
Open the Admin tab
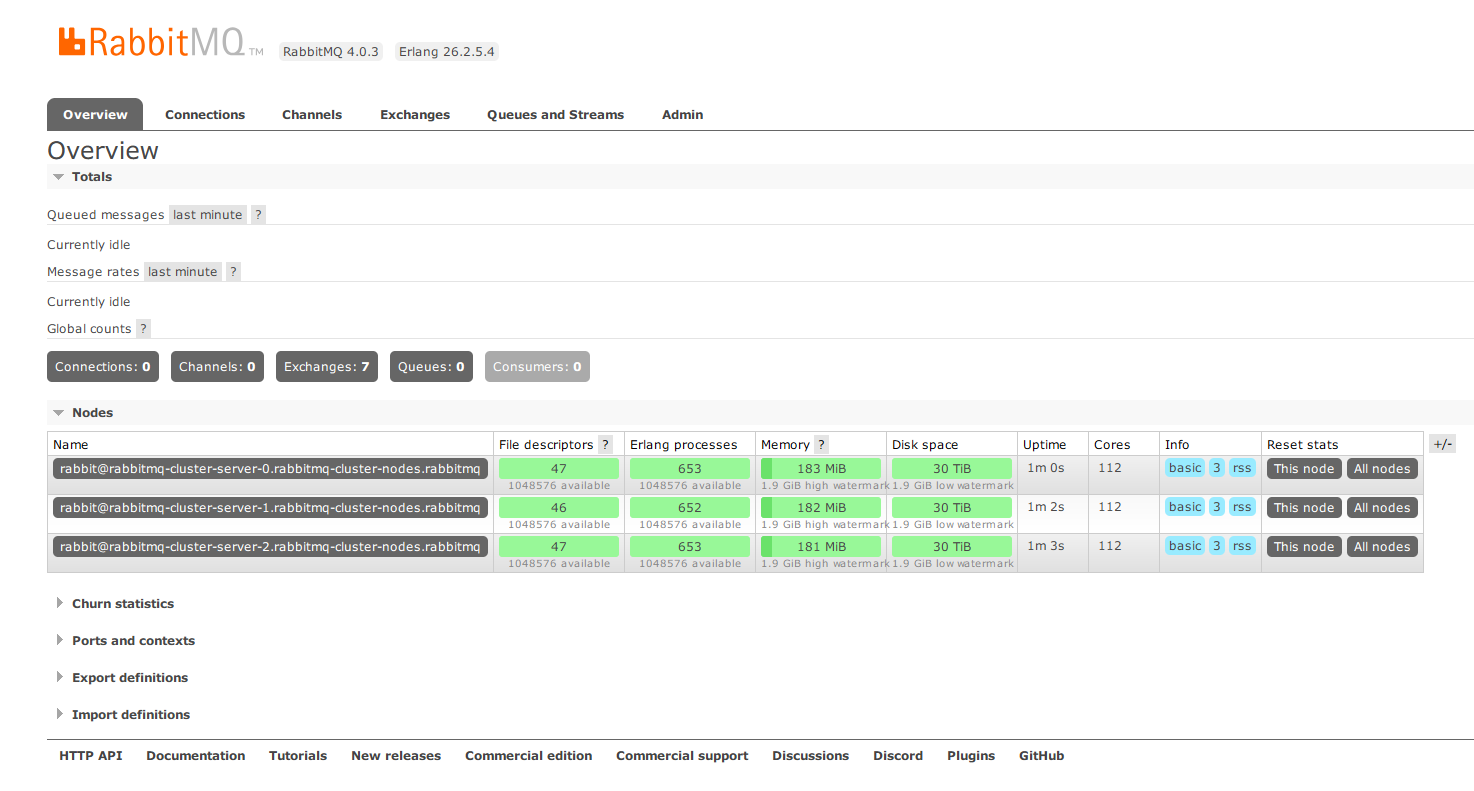point(682,115)
